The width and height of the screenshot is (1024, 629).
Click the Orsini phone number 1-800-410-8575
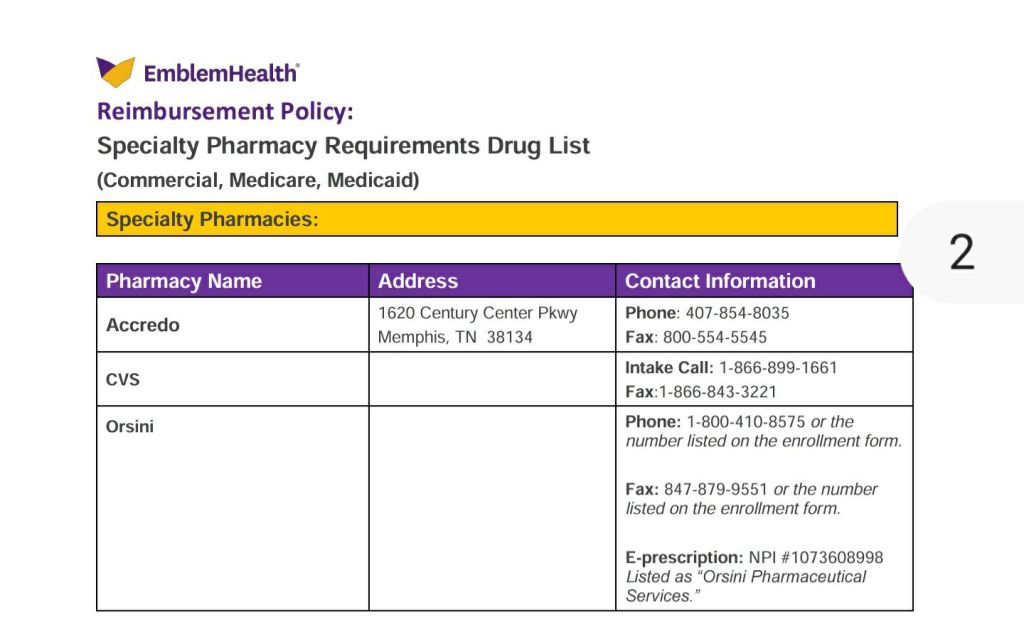(x=746, y=422)
